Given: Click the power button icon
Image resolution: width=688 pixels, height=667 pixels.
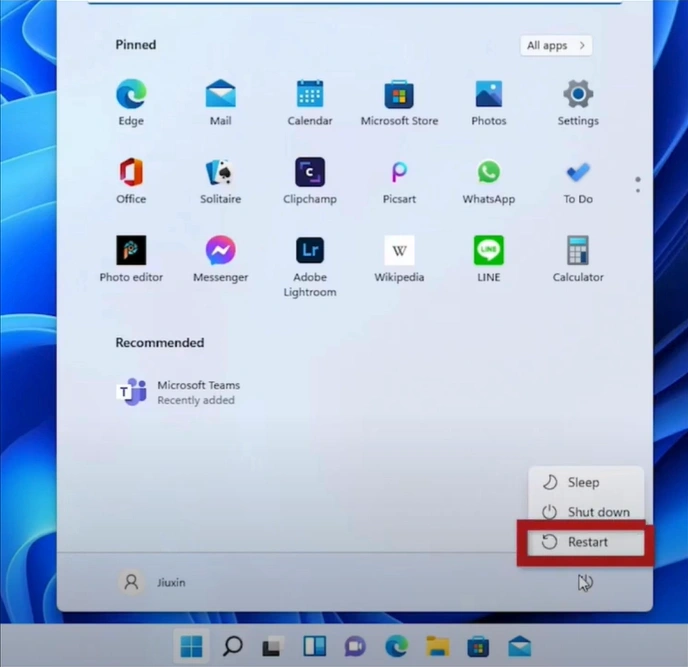Looking at the screenshot, I should pos(585,583).
